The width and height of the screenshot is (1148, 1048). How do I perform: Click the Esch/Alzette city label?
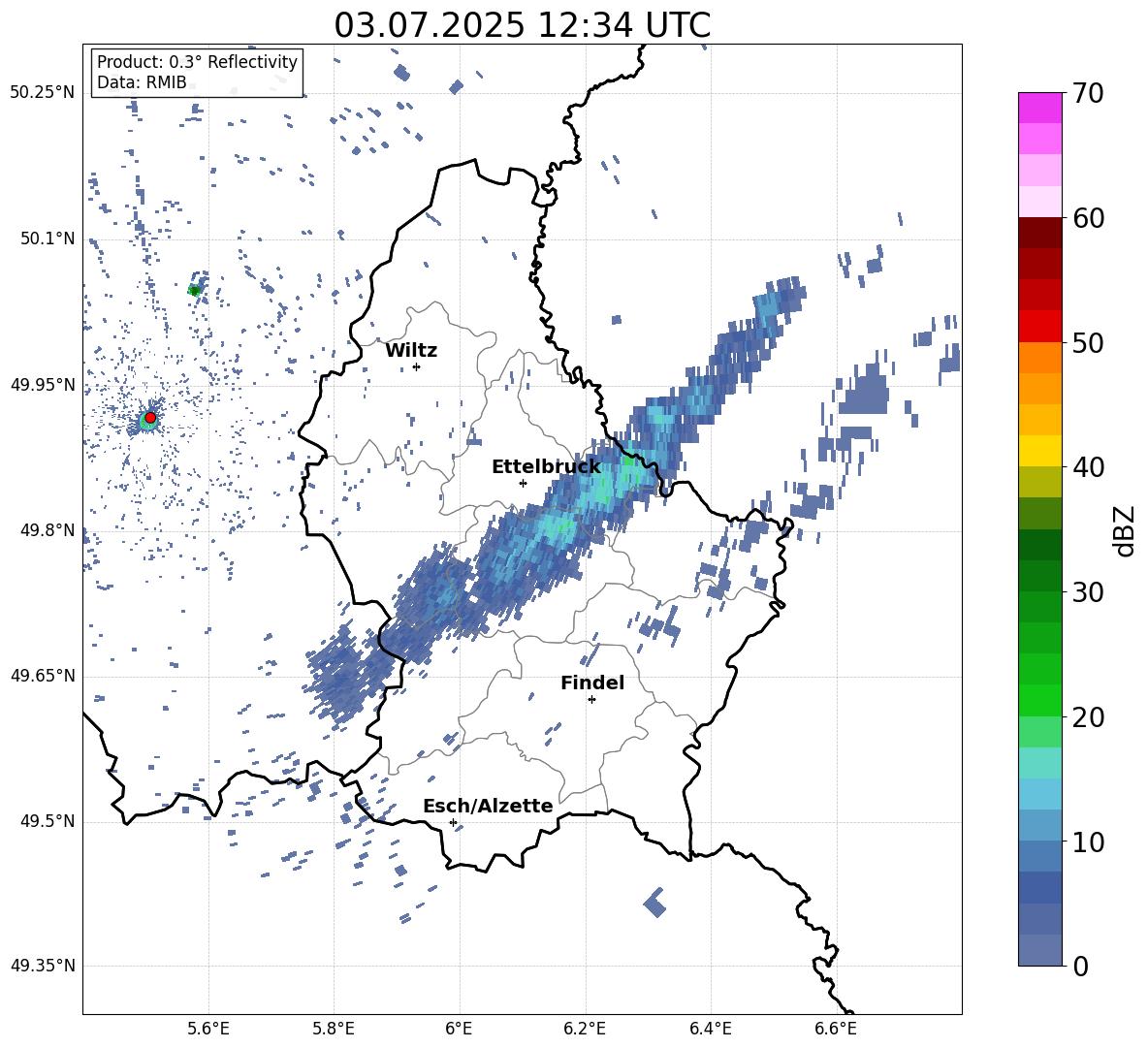(x=488, y=807)
